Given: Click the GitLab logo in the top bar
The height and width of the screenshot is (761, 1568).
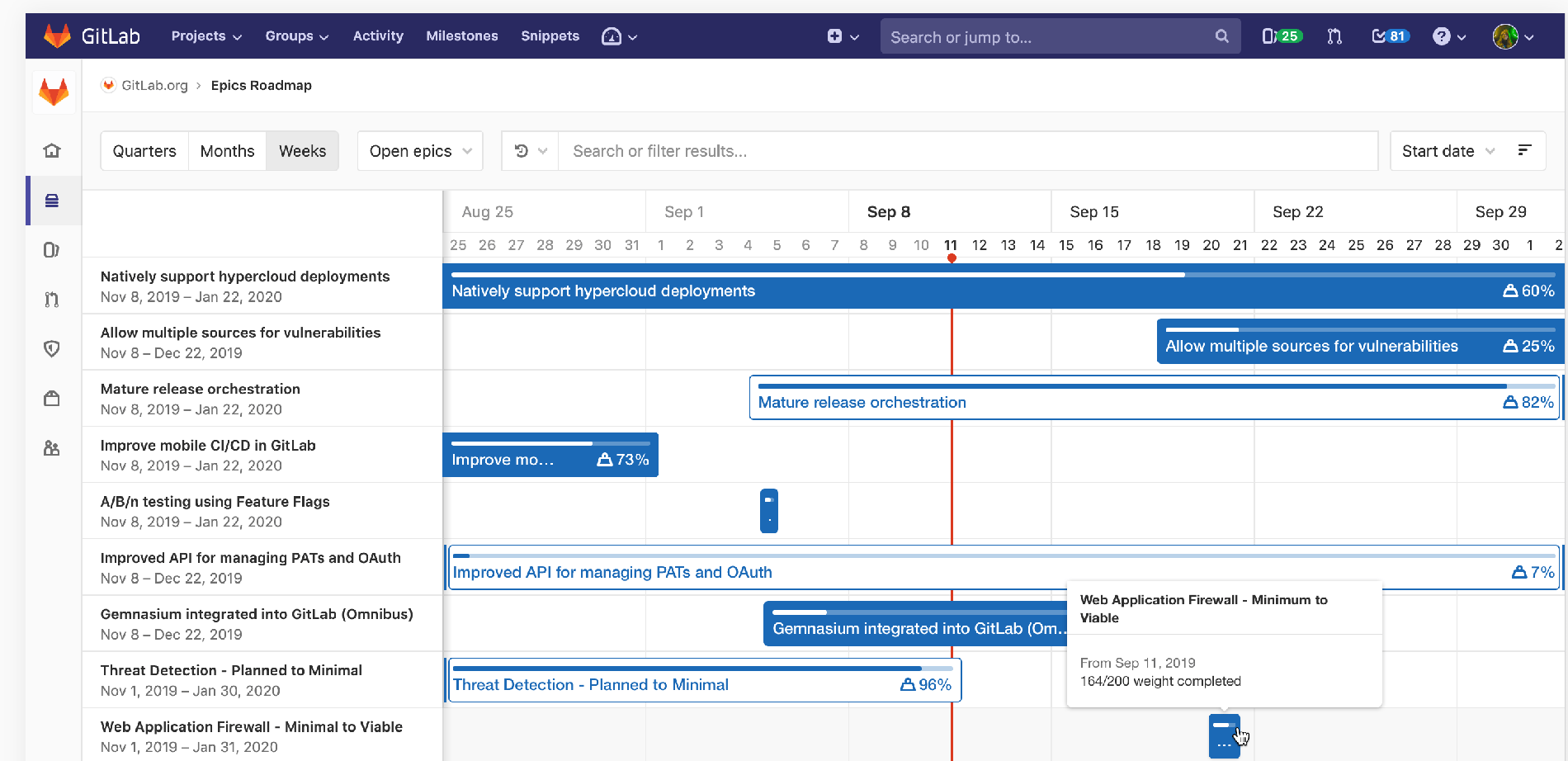Looking at the screenshot, I should coord(92,36).
